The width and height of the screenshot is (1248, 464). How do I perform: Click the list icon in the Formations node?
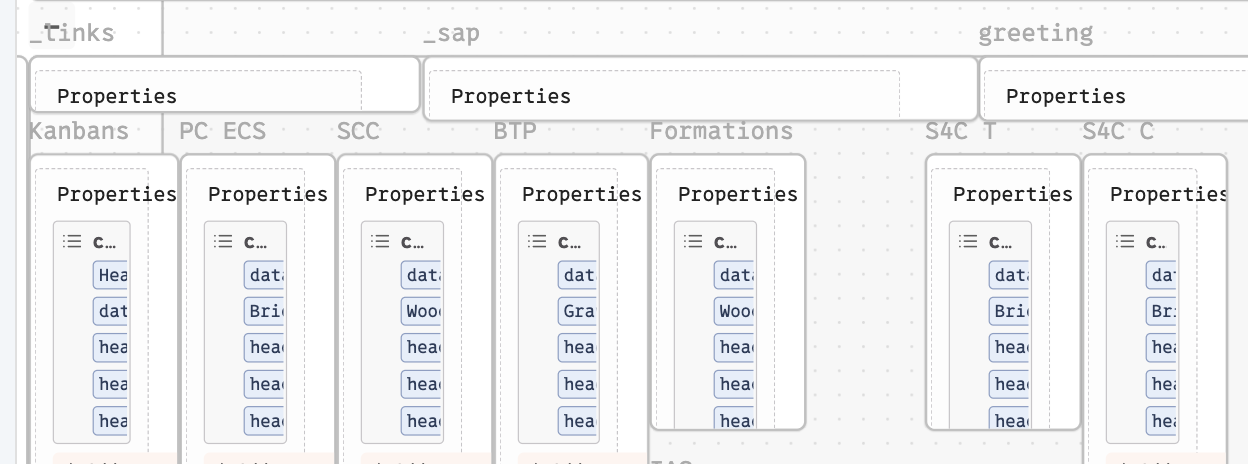click(692, 241)
